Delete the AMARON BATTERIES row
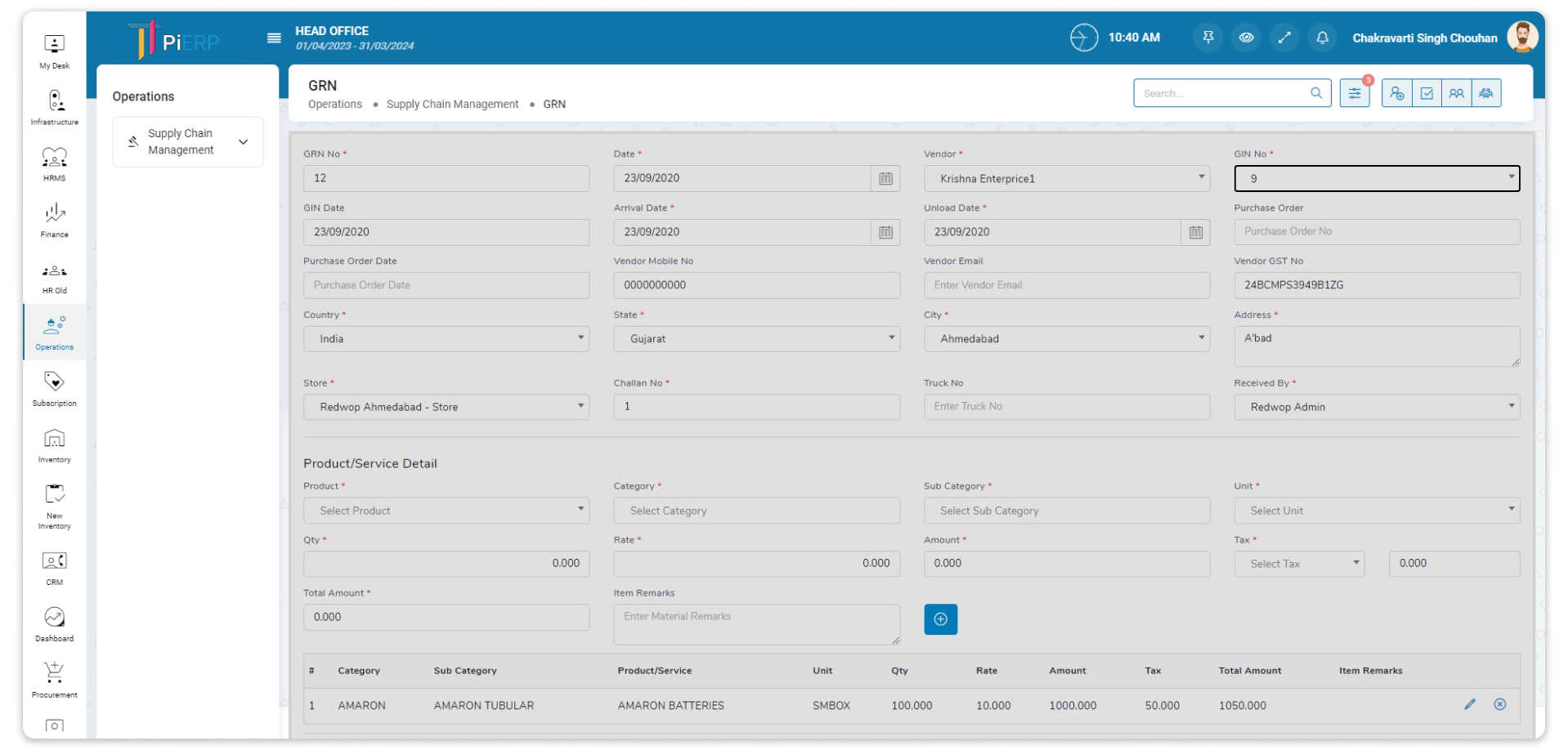The image size is (1568, 750). (x=1500, y=704)
